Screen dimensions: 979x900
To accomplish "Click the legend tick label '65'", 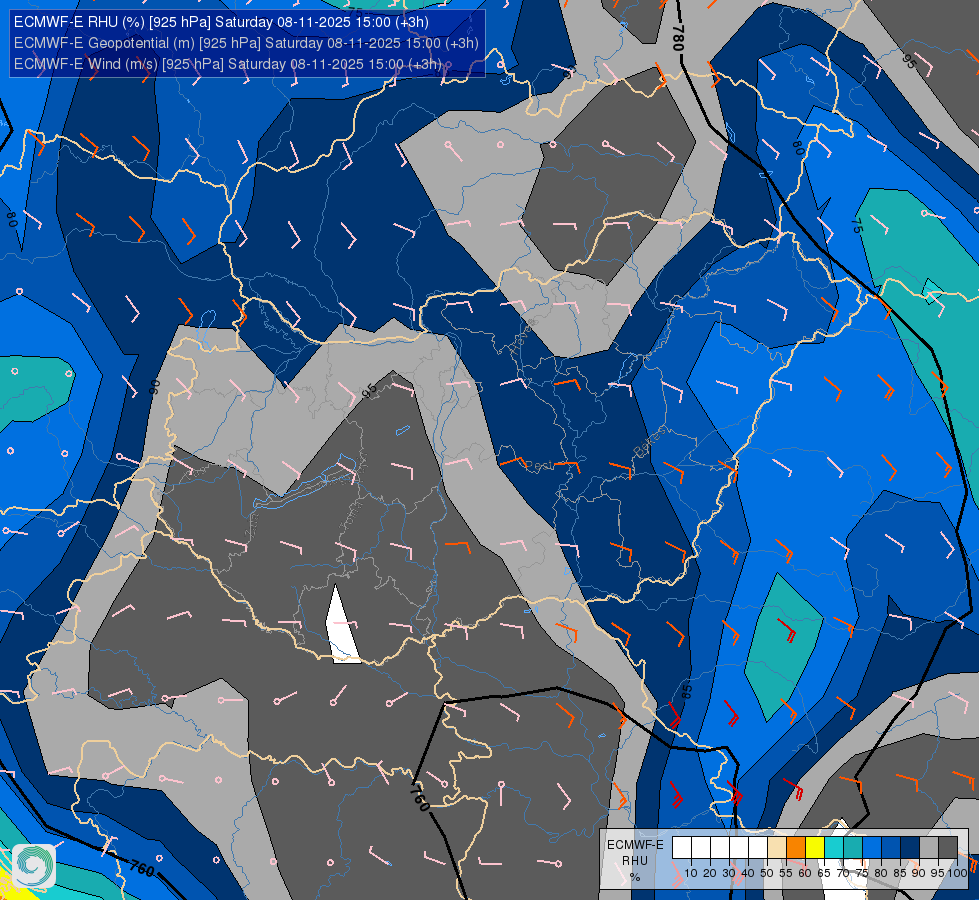I will pyautogui.click(x=824, y=873).
